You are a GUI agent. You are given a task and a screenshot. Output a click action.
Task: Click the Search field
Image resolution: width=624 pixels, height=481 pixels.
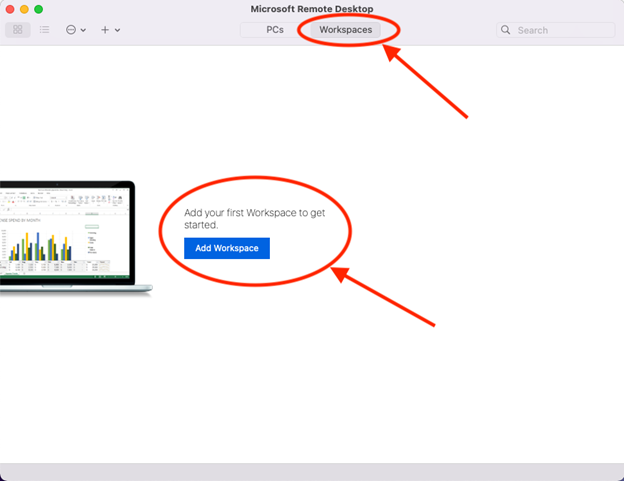click(556, 30)
